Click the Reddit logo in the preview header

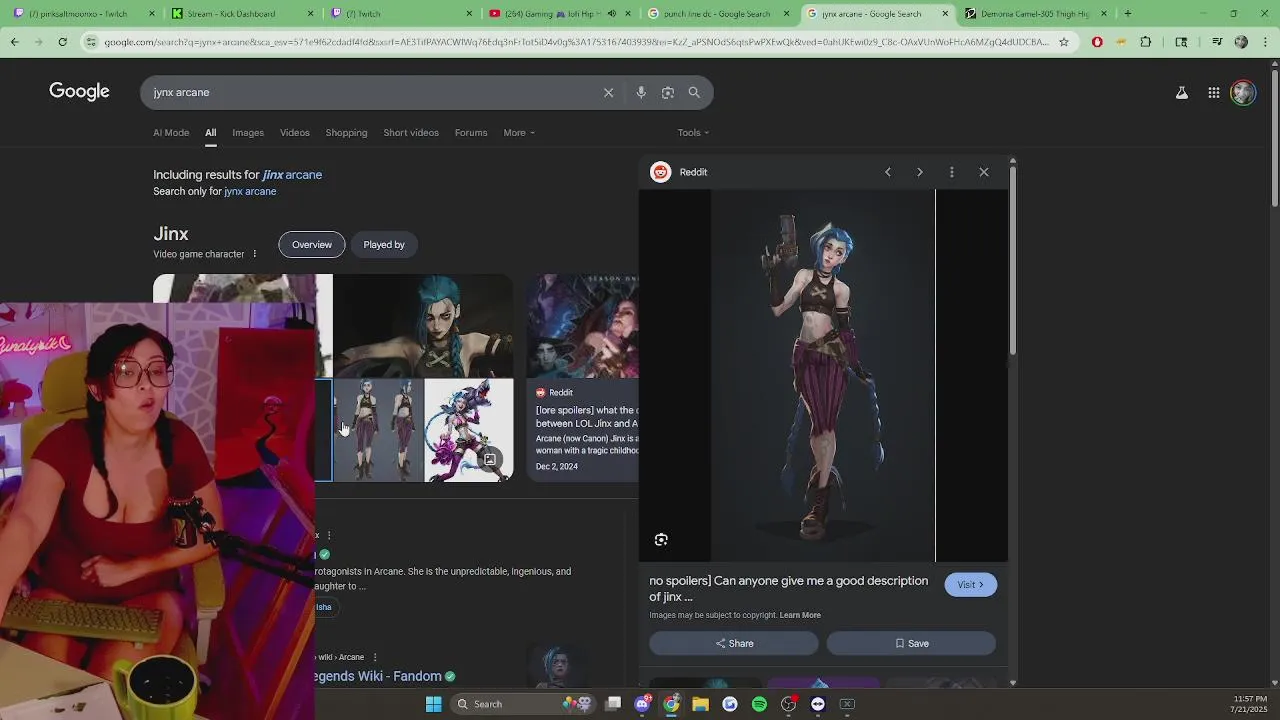660,172
